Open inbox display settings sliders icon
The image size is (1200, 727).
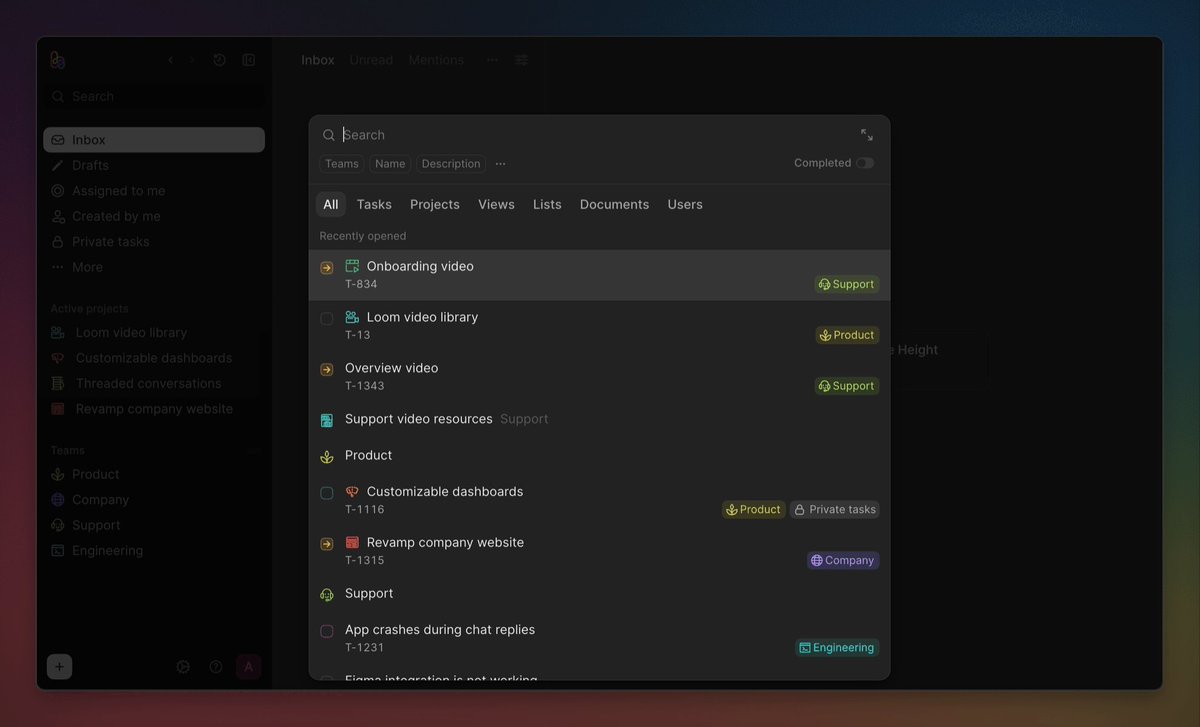(x=521, y=60)
